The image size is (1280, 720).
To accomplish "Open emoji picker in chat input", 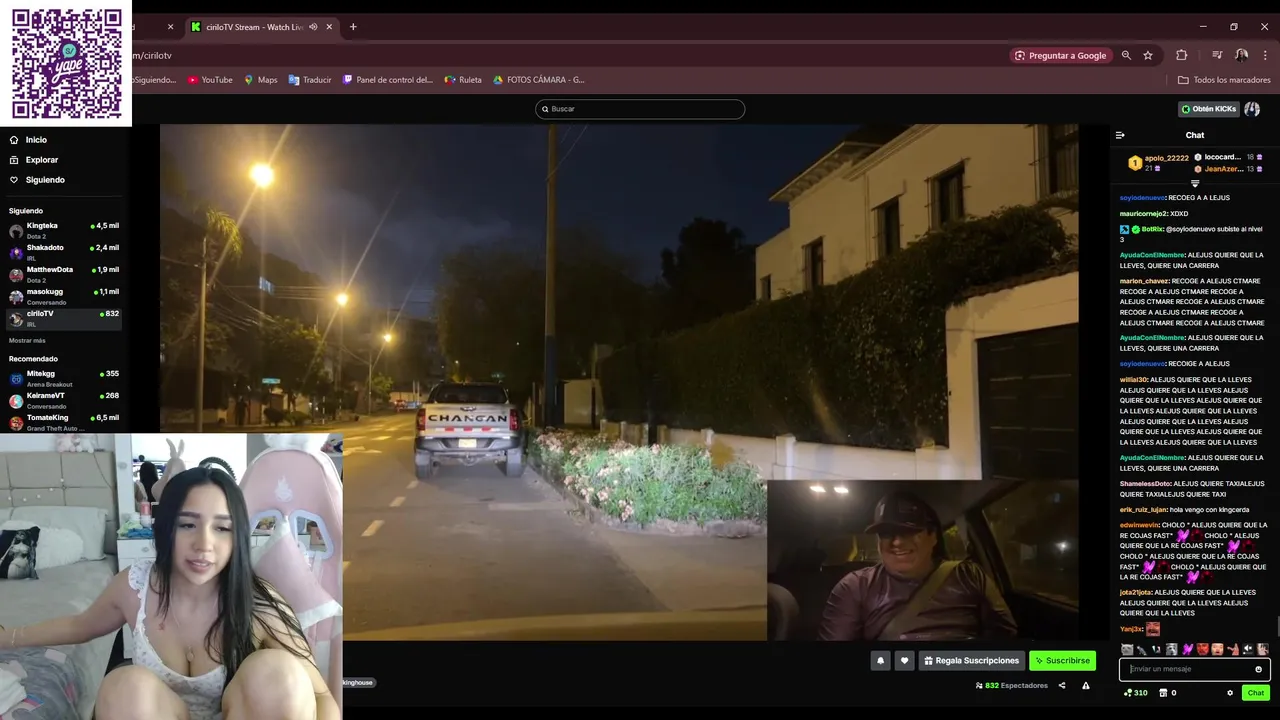I will click(1259, 669).
